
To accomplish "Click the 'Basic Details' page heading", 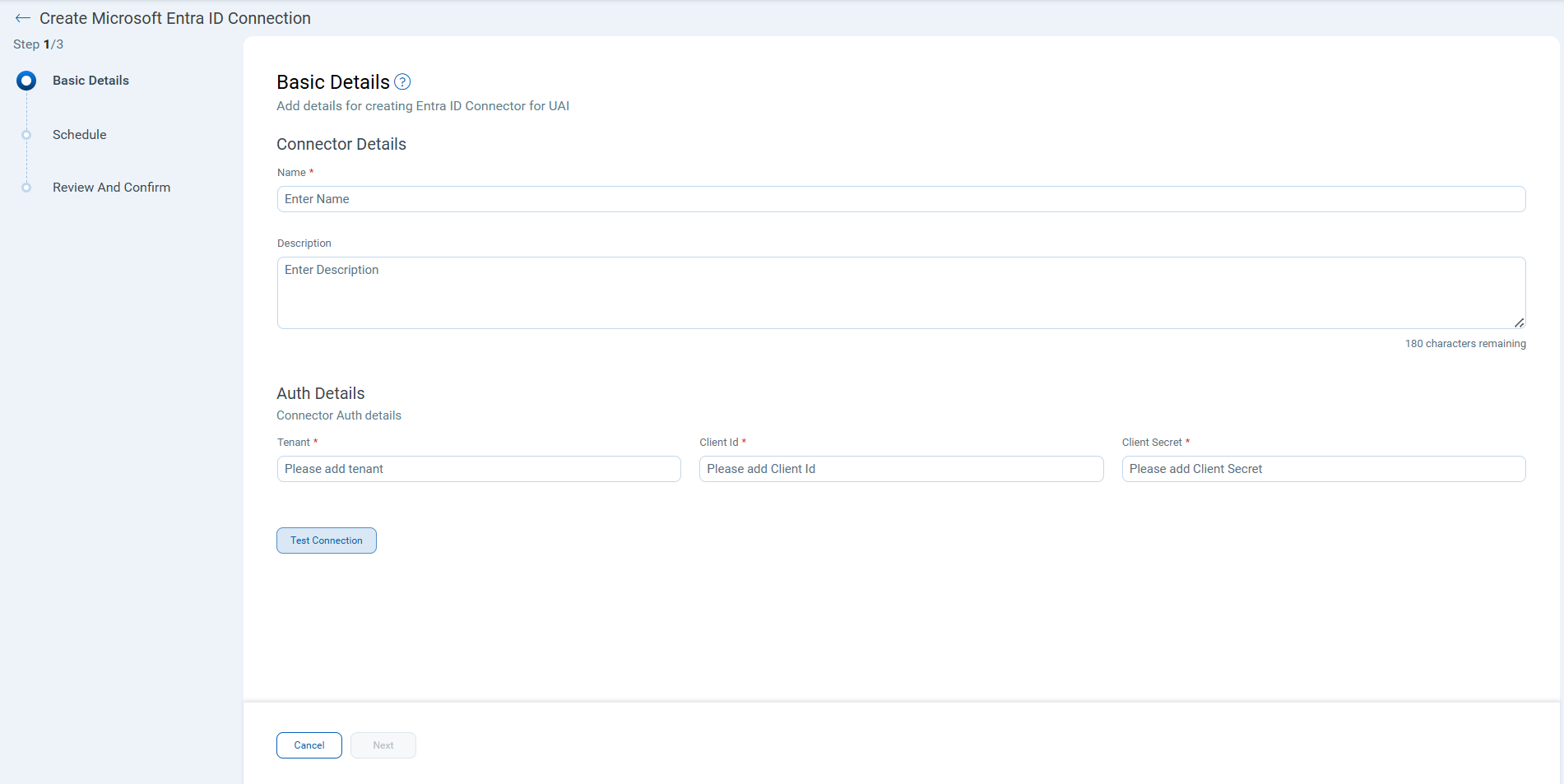I will 333,82.
